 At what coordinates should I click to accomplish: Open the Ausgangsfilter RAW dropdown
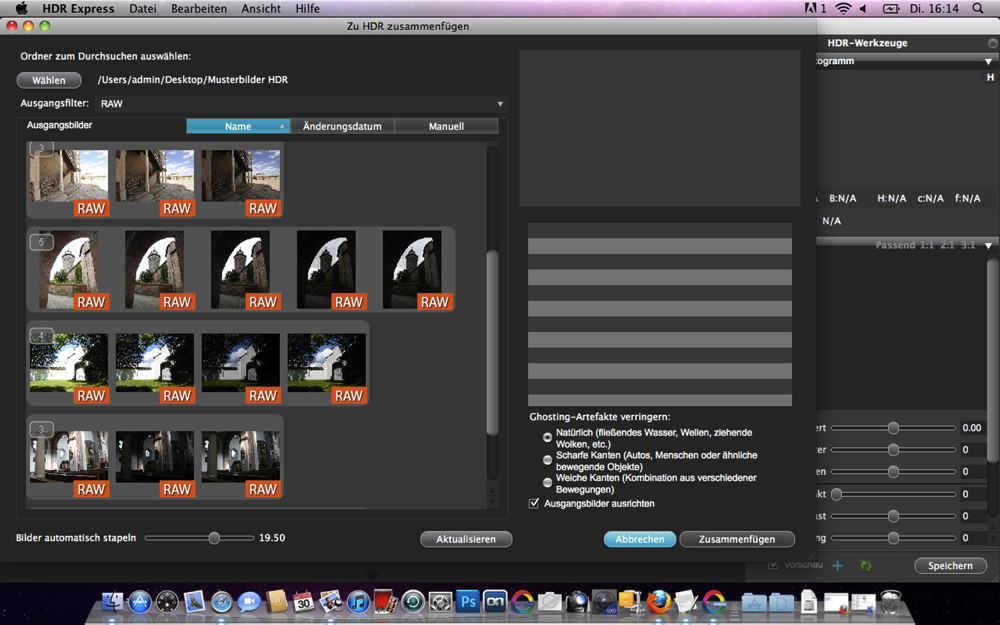point(301,103)
